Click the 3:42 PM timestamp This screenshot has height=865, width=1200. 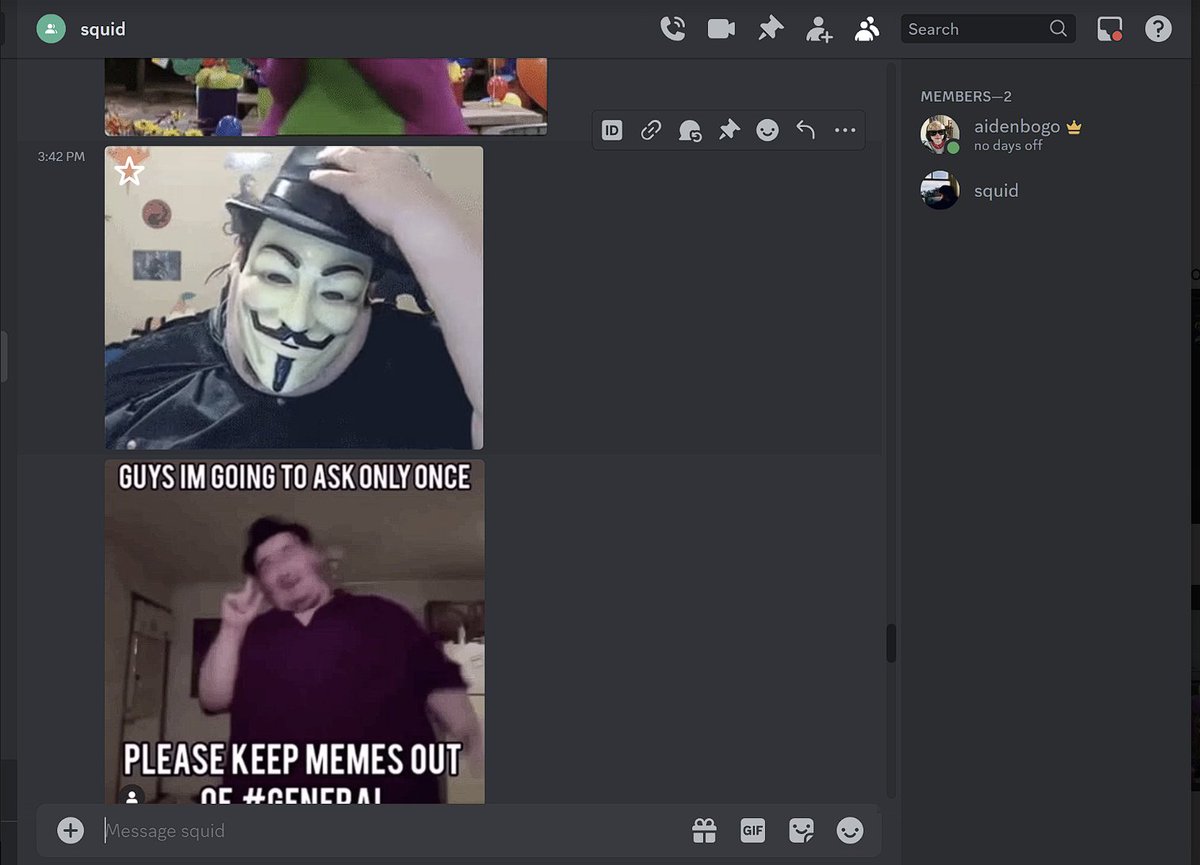click(61, 157)
